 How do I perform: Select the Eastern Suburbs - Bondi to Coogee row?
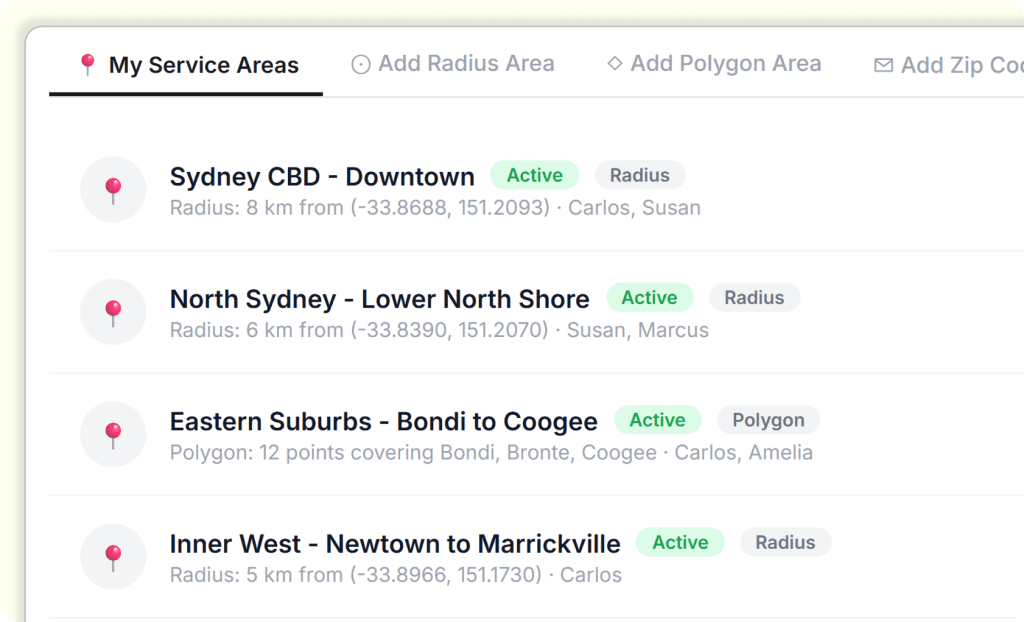(384, 421)
